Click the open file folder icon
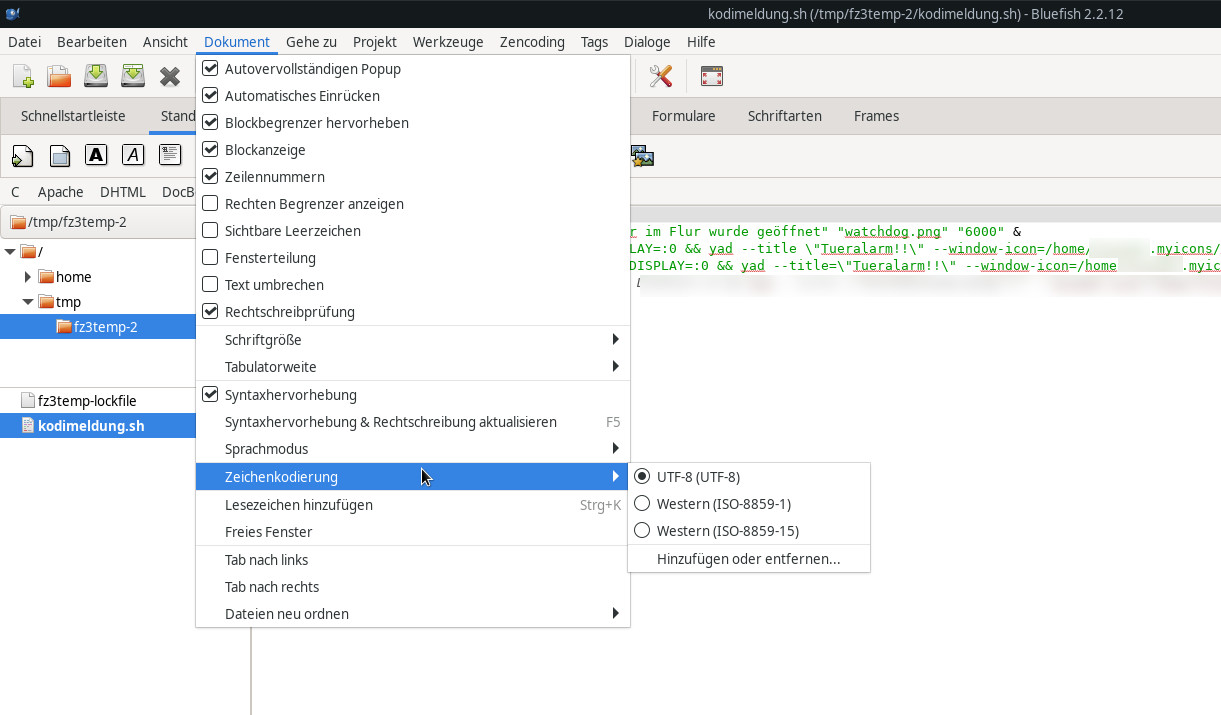 point(59,76)
